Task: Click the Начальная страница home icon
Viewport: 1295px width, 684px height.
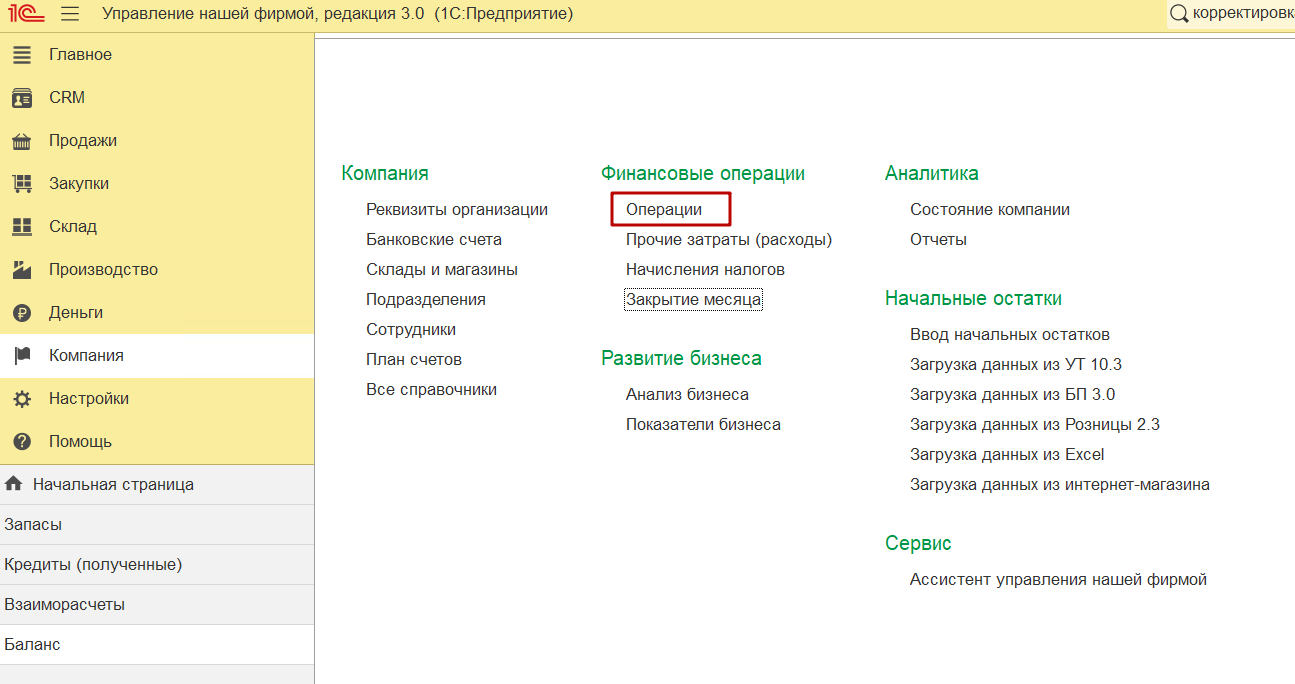Action: point(14,484)
